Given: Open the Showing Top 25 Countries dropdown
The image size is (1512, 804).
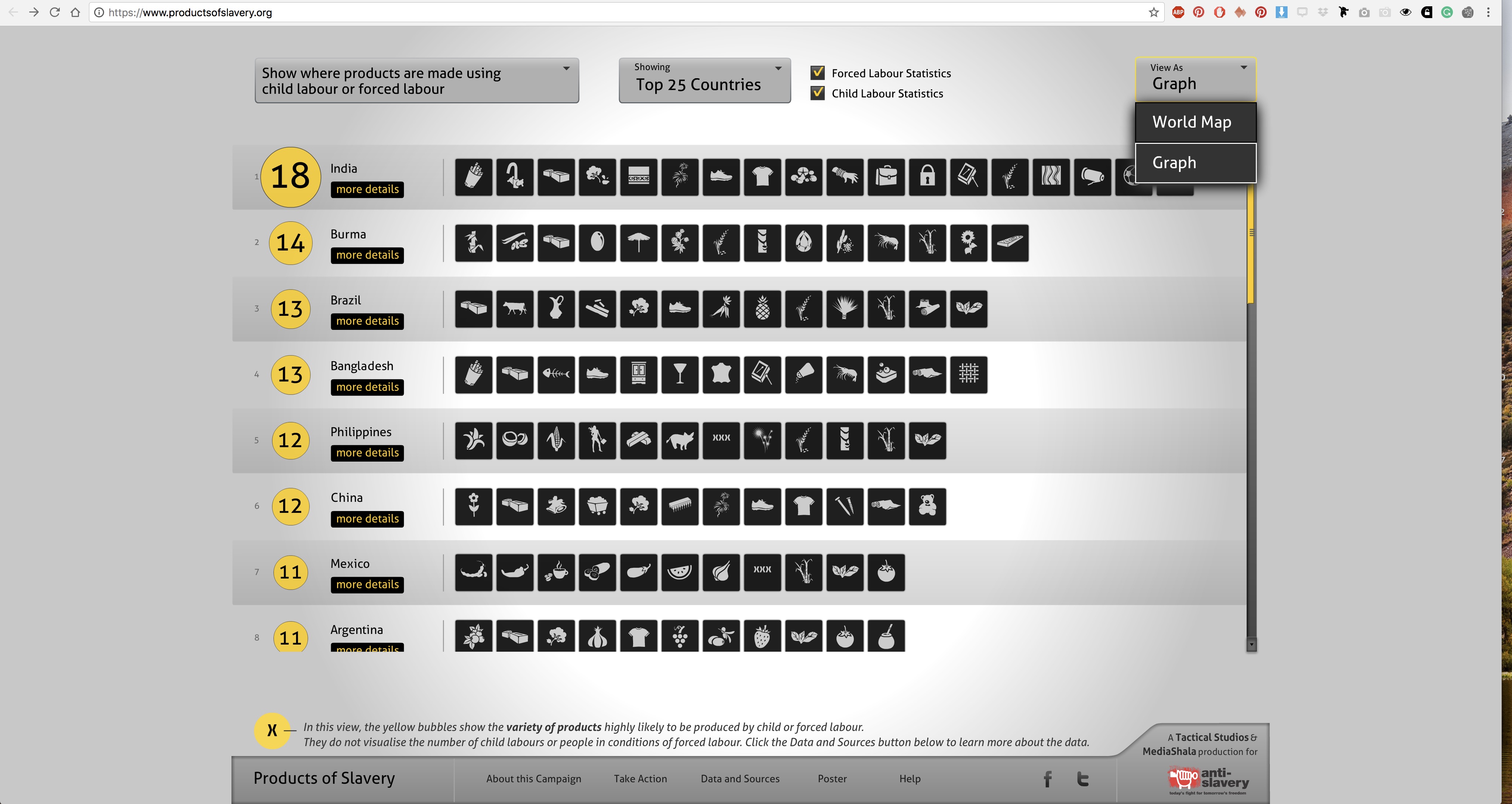Looking at the screenshot, I should click(x=704, y=80).
